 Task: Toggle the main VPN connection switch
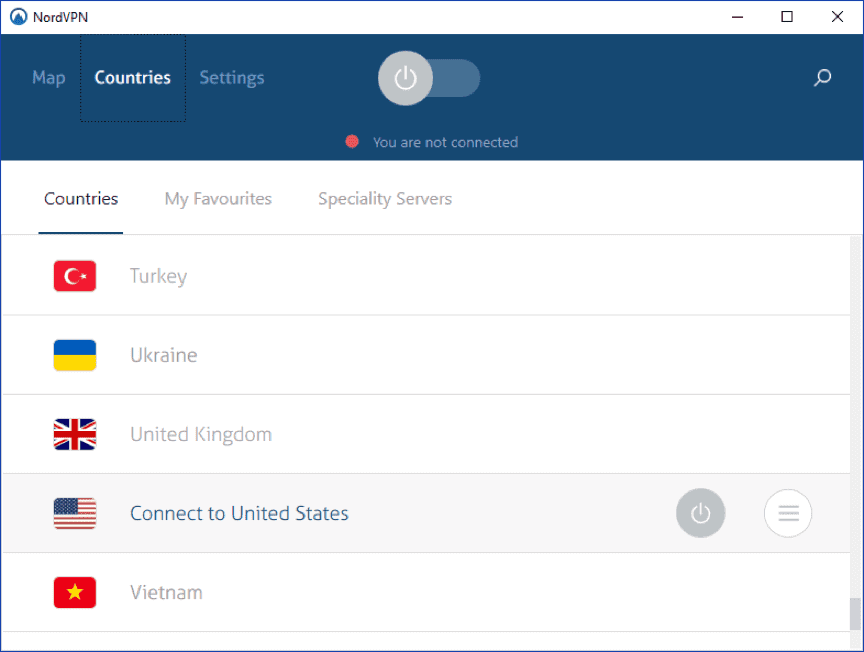pyautogui.click(x=429, y=78)
